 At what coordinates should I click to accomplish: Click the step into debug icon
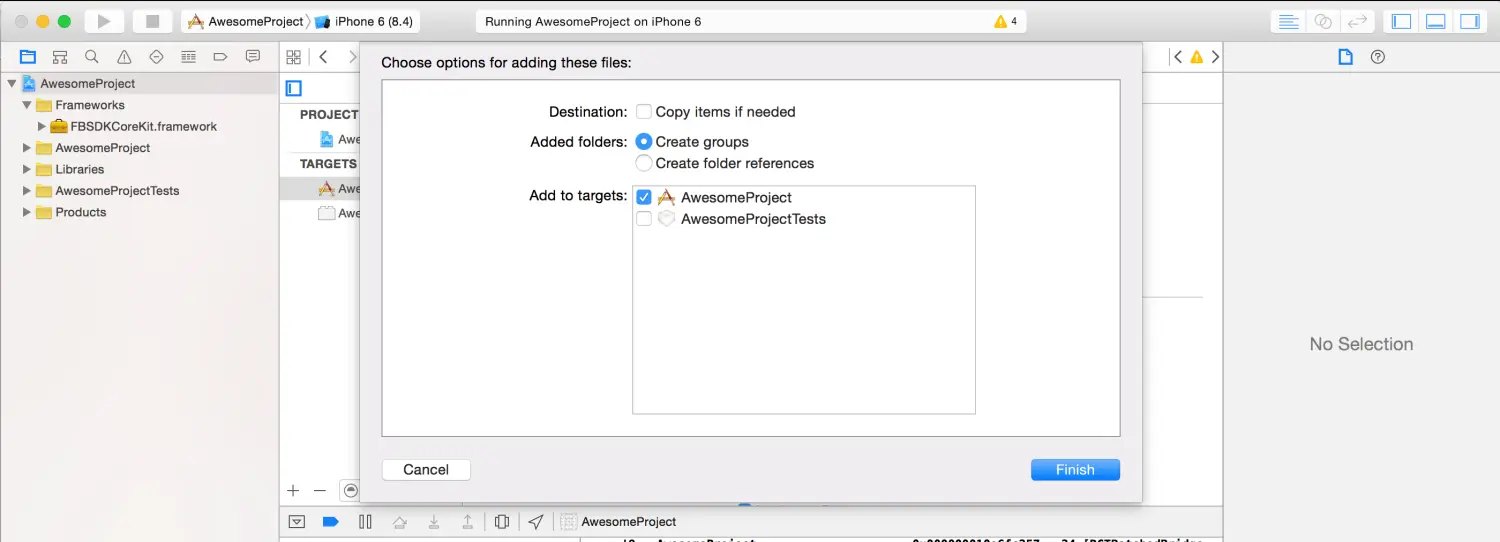click(x=434, y=522)
